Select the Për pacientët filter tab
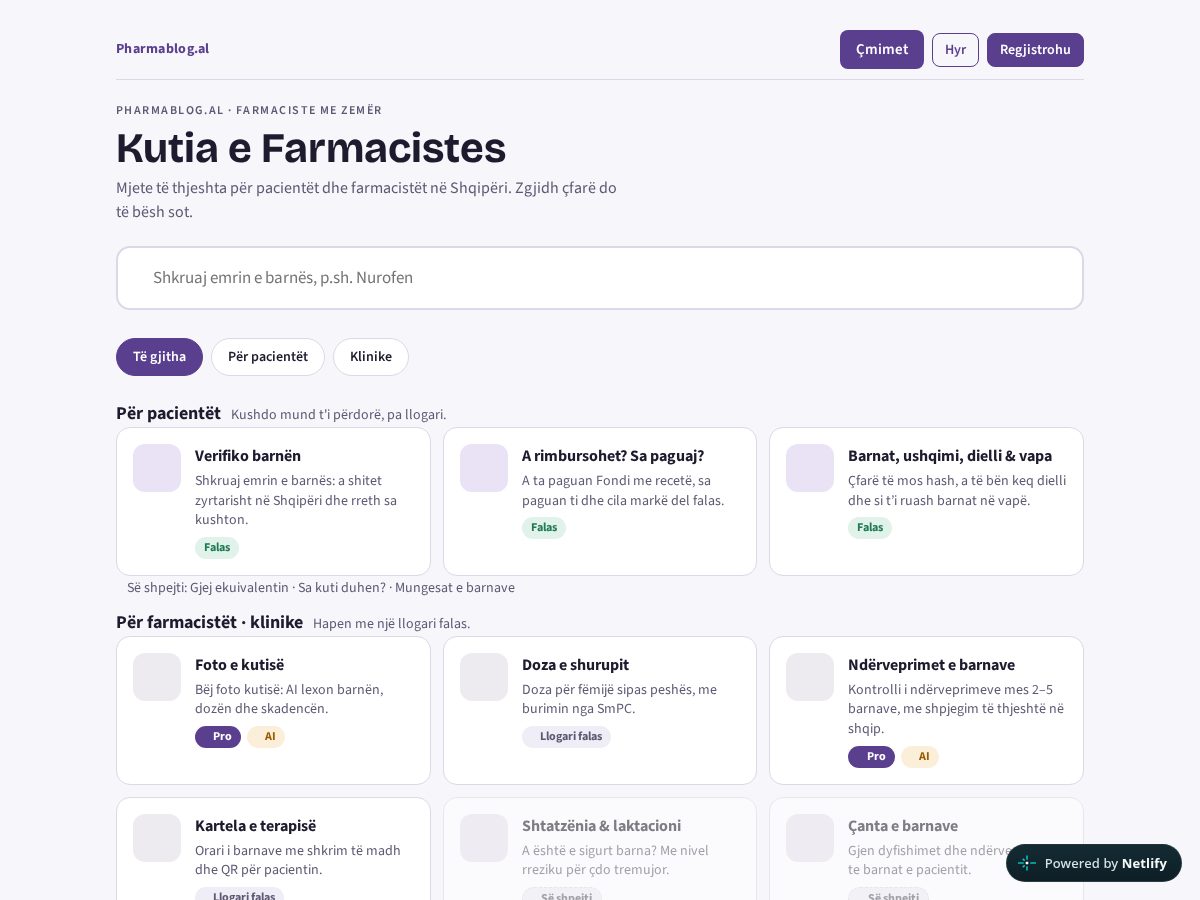The height and width of the screenshot is (900, 1200). 268,357
